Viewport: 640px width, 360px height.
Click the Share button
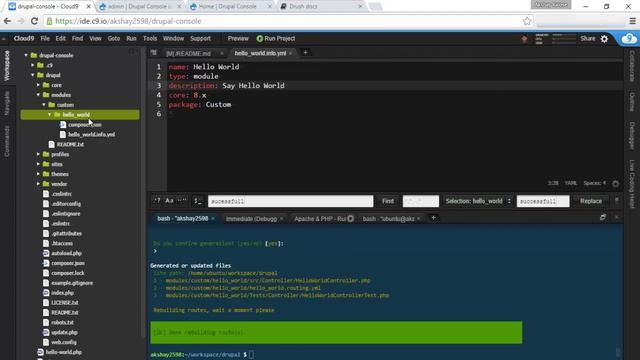[588, 38]
